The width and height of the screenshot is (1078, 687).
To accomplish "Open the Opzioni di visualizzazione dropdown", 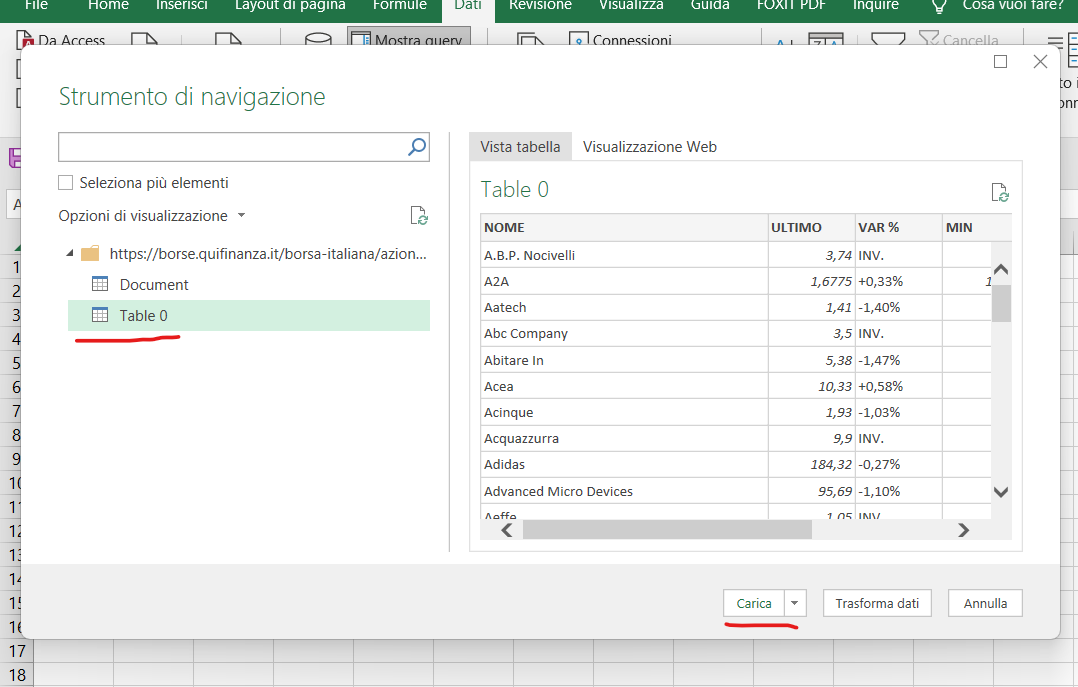I will 241,216.
